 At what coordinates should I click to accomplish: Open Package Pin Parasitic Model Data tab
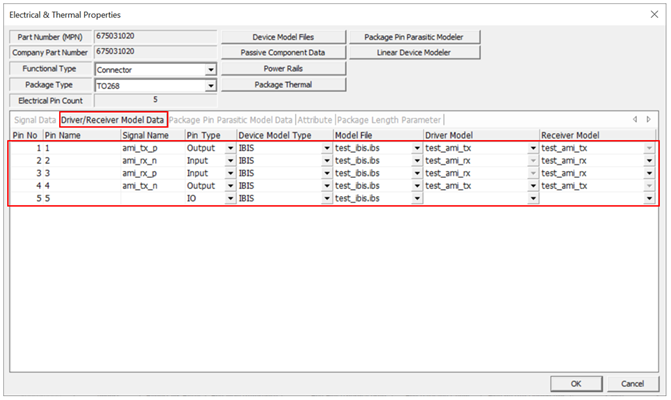click(x=231, y=120)
